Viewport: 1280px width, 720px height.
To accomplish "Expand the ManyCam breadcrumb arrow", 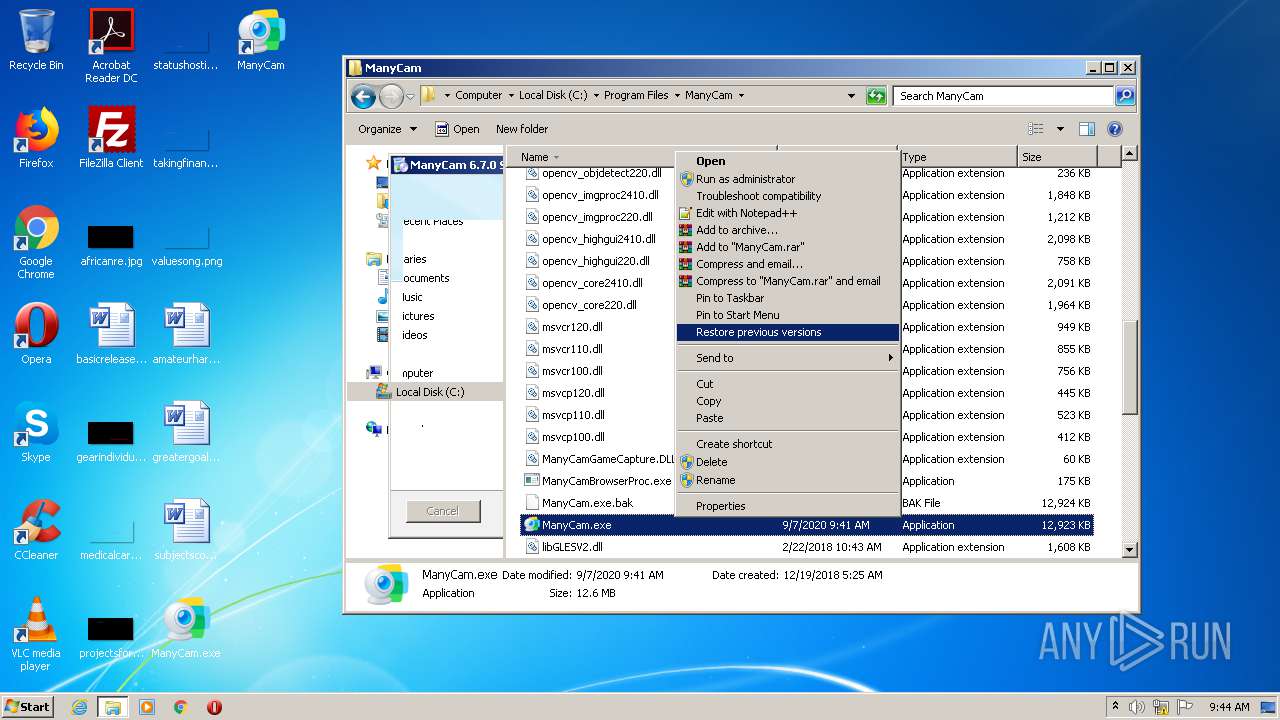I will point(741,96).
